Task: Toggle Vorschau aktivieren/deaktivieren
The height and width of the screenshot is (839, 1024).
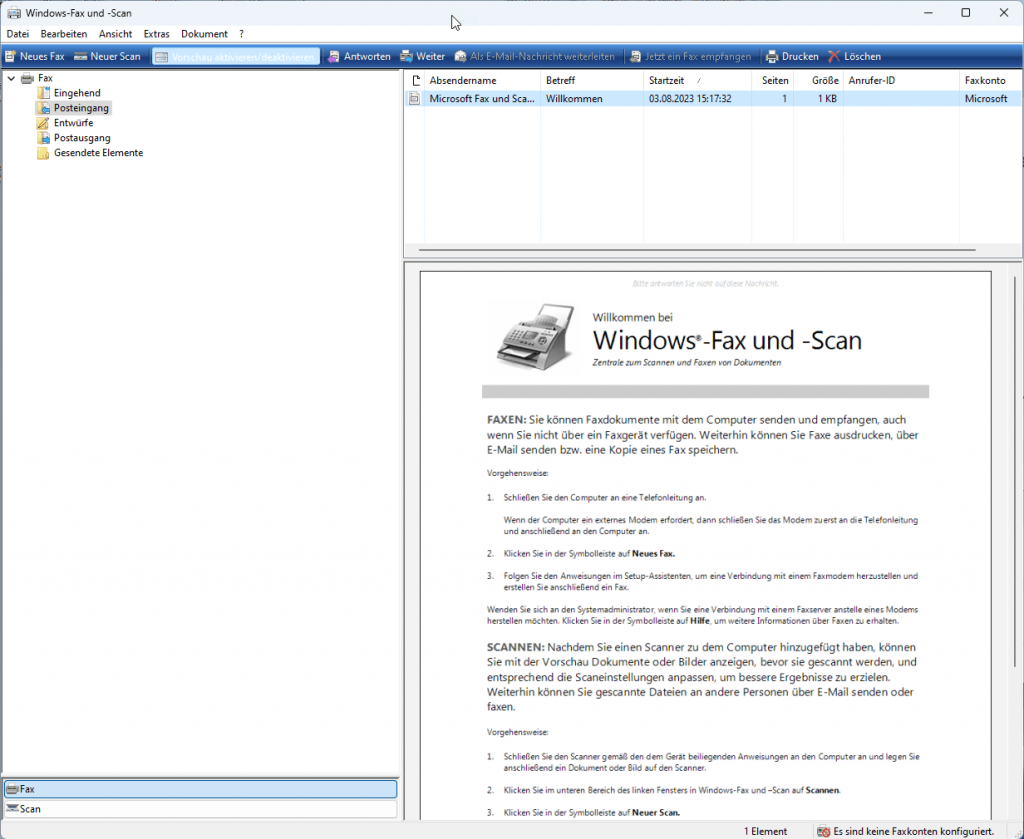Action: (x=235, y=56)
